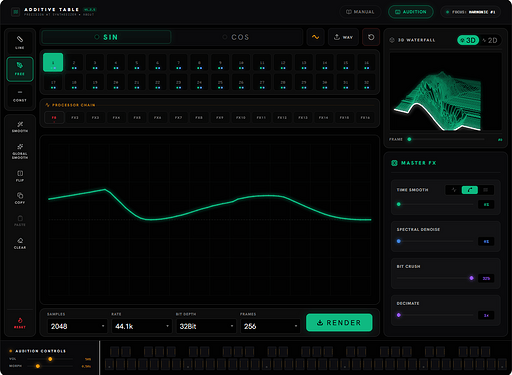
Task: Apply the Smooth tool
Action: pyautogui.click(x=20, y=127)
